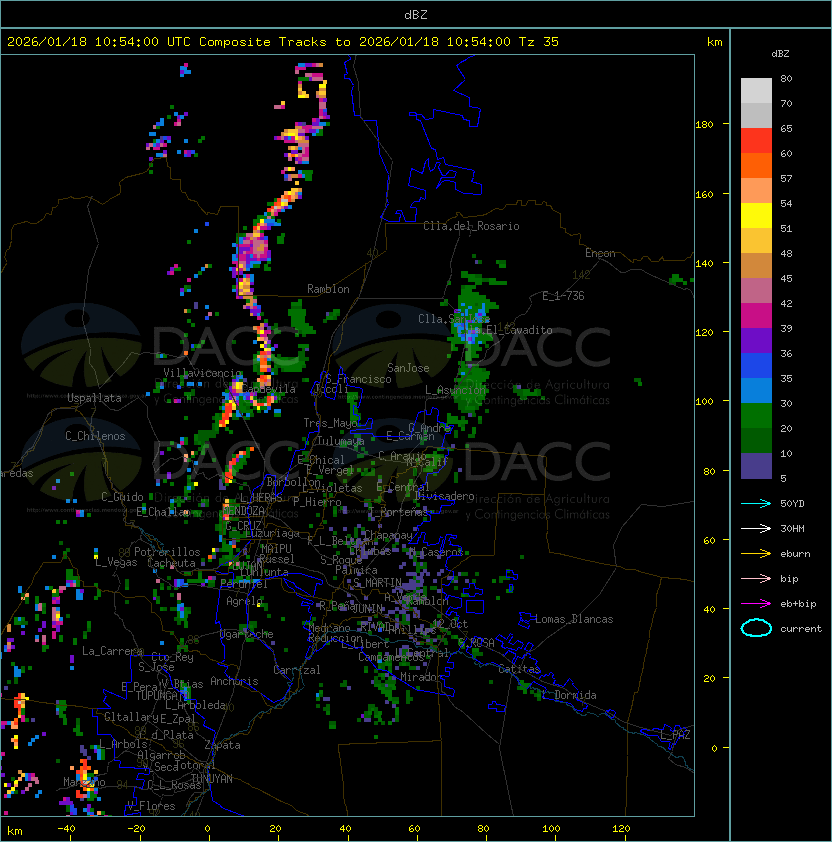Click the 'E_1-736' map label
This screenshot has width=832, height=842.
point(563,296)
